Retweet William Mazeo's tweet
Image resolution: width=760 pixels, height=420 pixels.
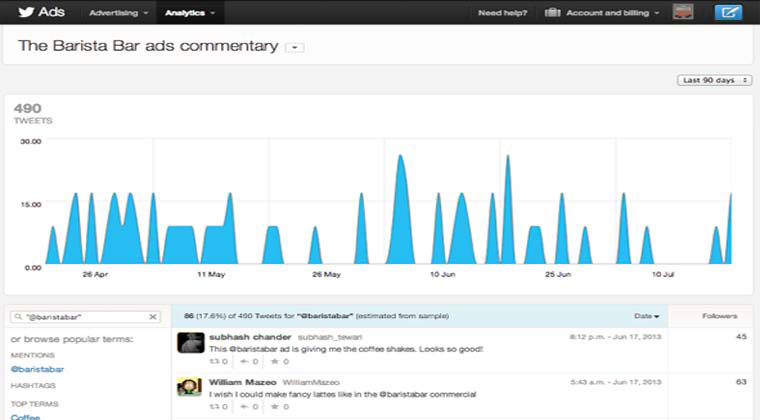click(218, 407)
